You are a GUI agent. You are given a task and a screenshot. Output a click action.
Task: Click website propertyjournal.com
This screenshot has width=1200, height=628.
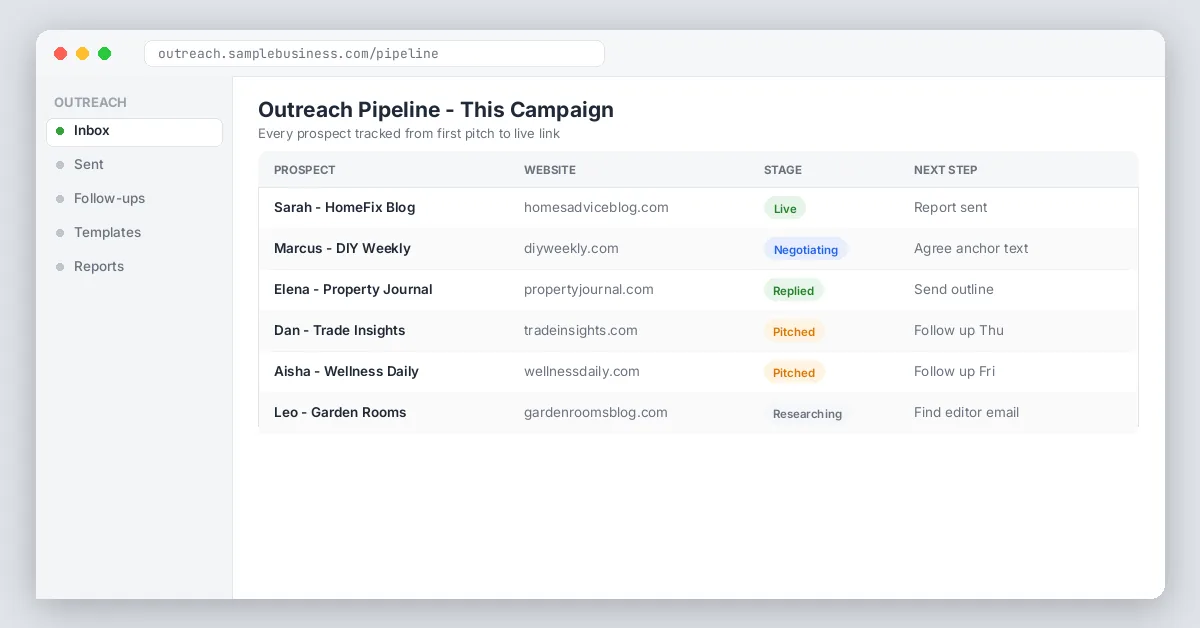589,290
